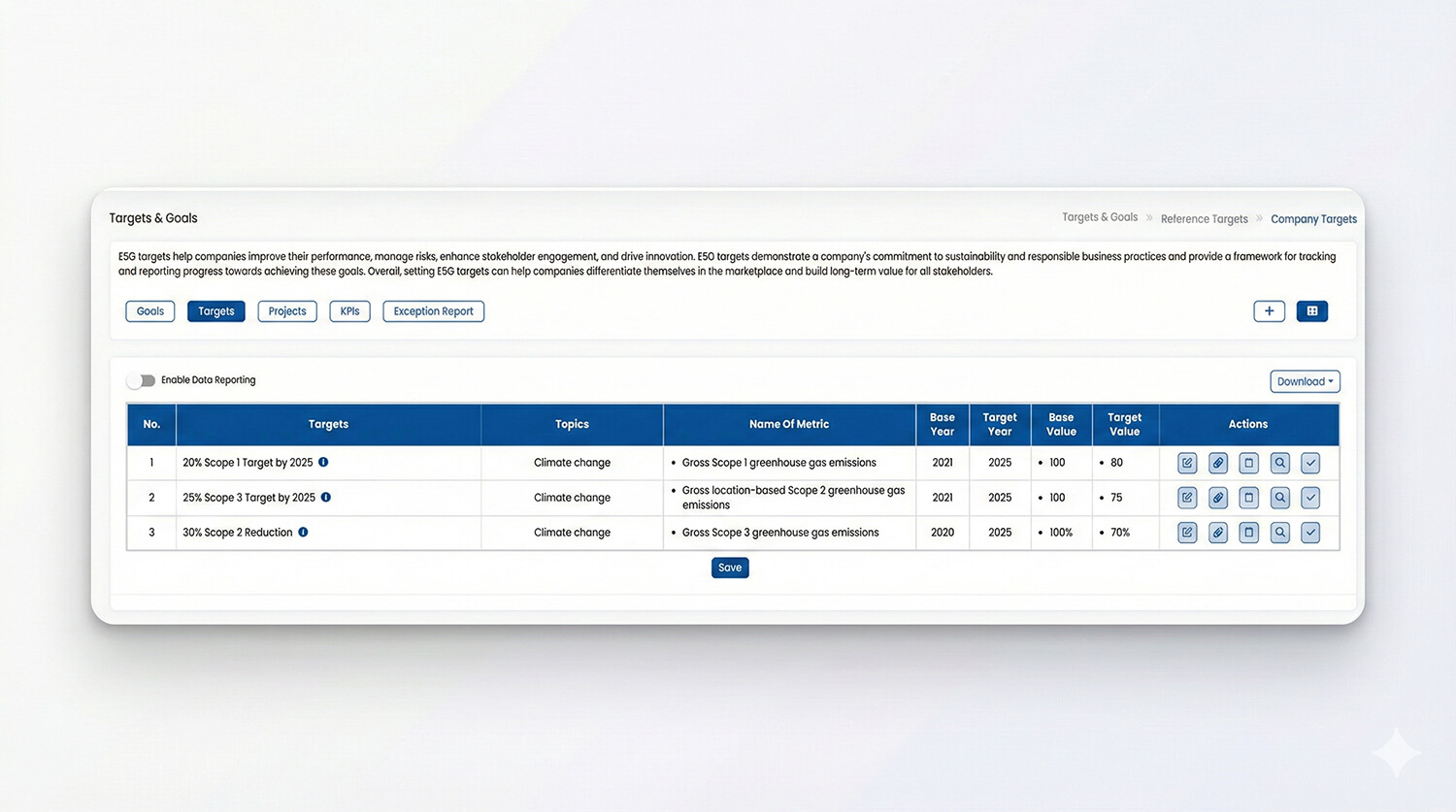Click the Targets & Goals breadcrumb link
The width and height of the screenshot is (1456, 812).
(1099, 217)
